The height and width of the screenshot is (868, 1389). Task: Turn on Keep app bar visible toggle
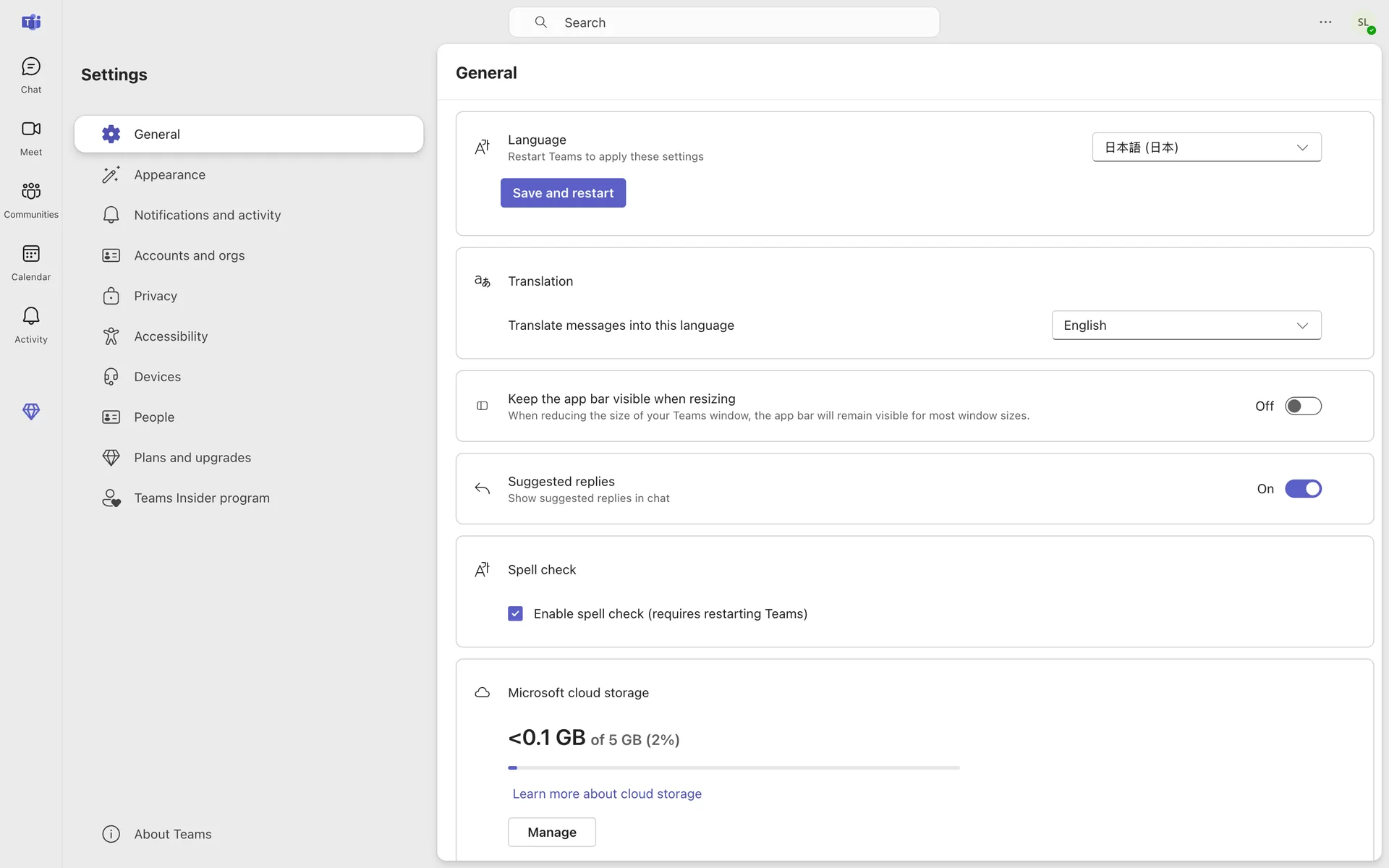pos(1303,407)
